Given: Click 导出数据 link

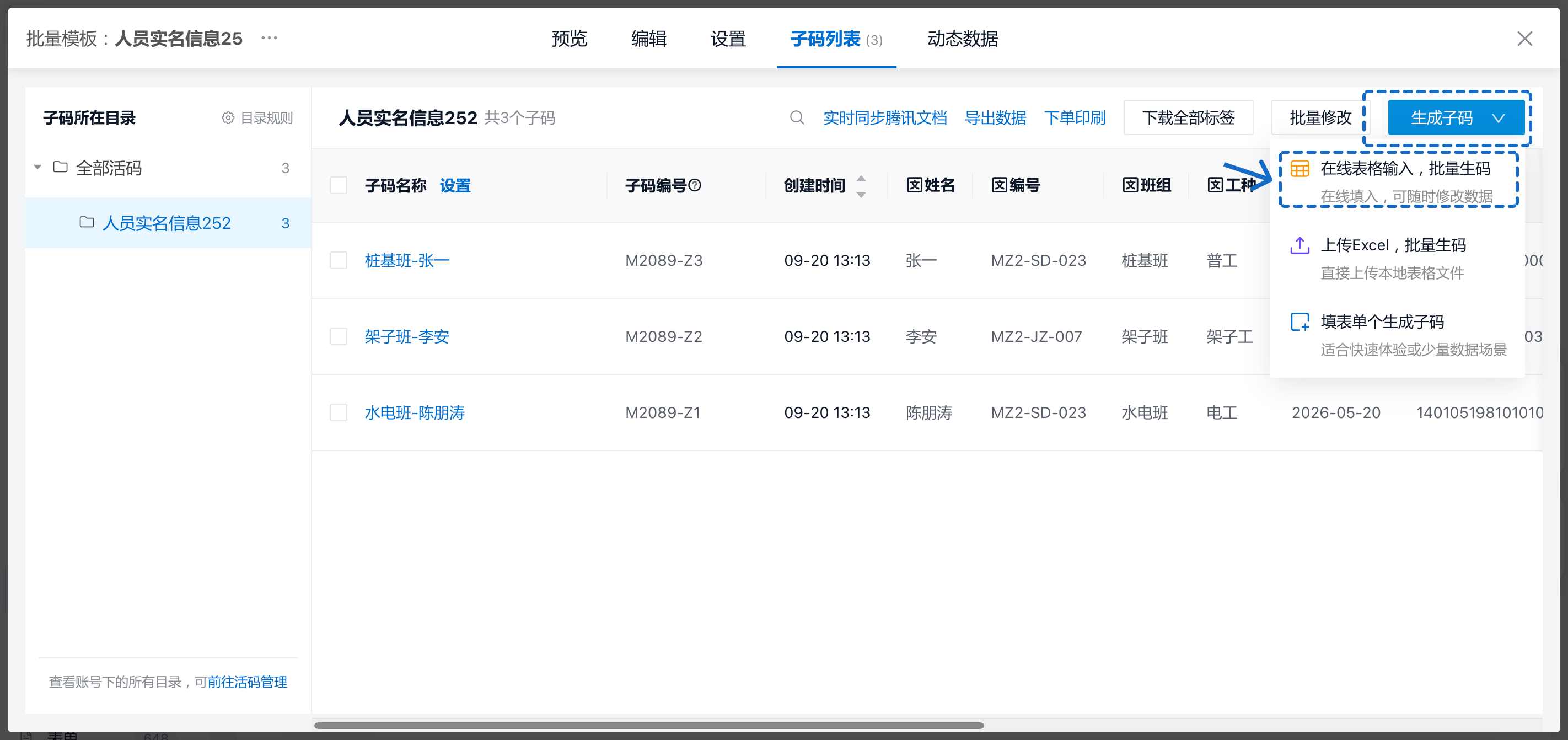Looking at the screenshot, I should click(996, 117).
